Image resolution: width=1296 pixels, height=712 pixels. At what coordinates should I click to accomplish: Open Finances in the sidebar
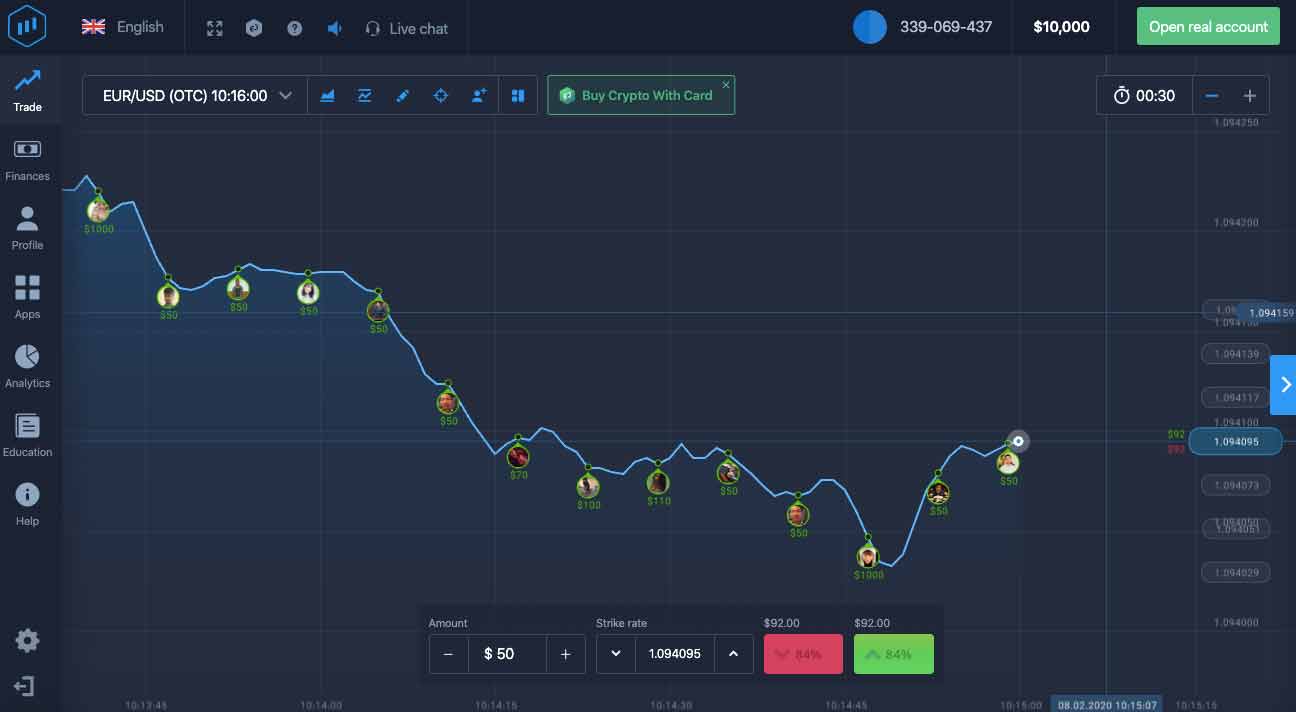click(27, 156)
